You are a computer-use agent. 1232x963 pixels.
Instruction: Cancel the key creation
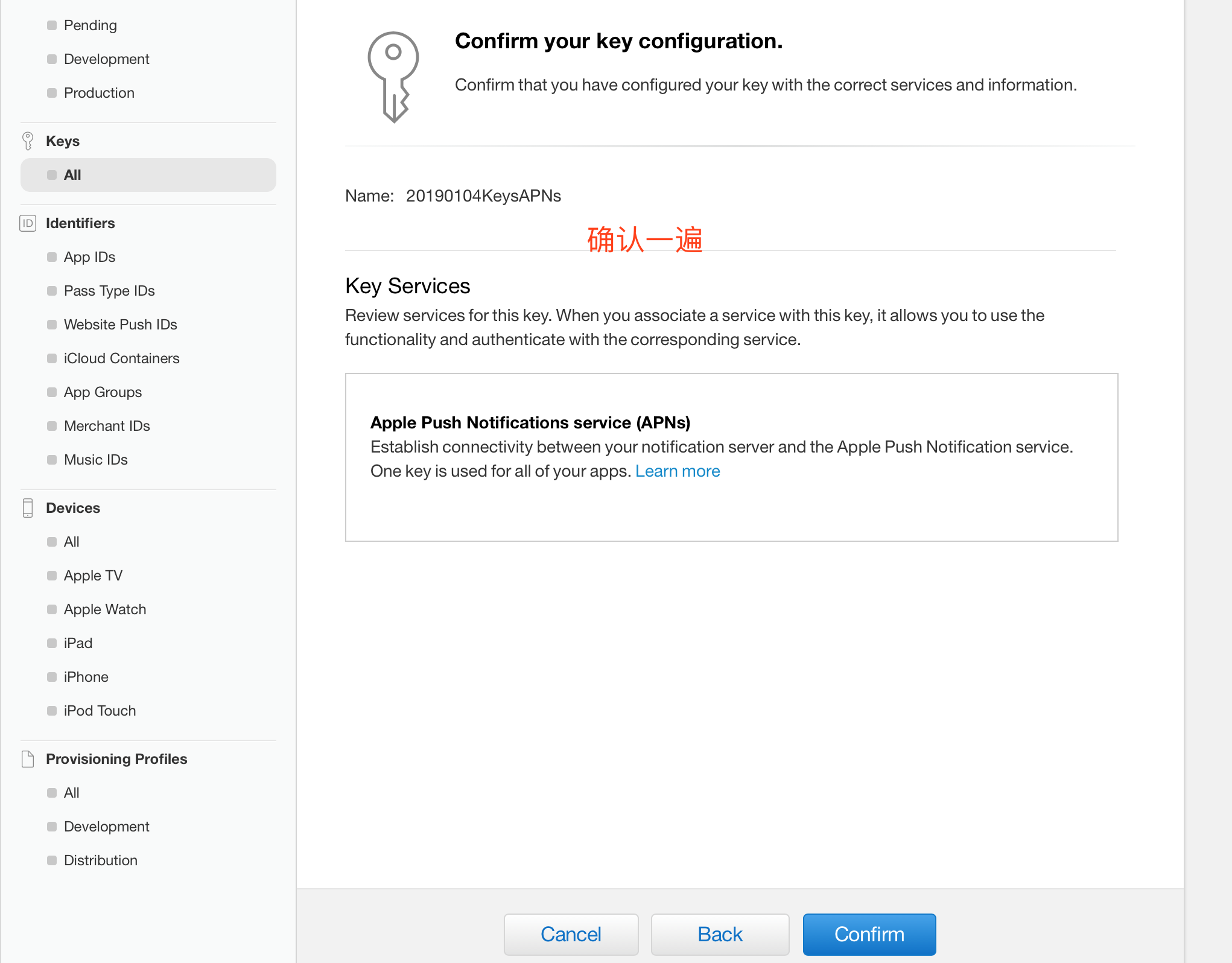pos(571,934)
